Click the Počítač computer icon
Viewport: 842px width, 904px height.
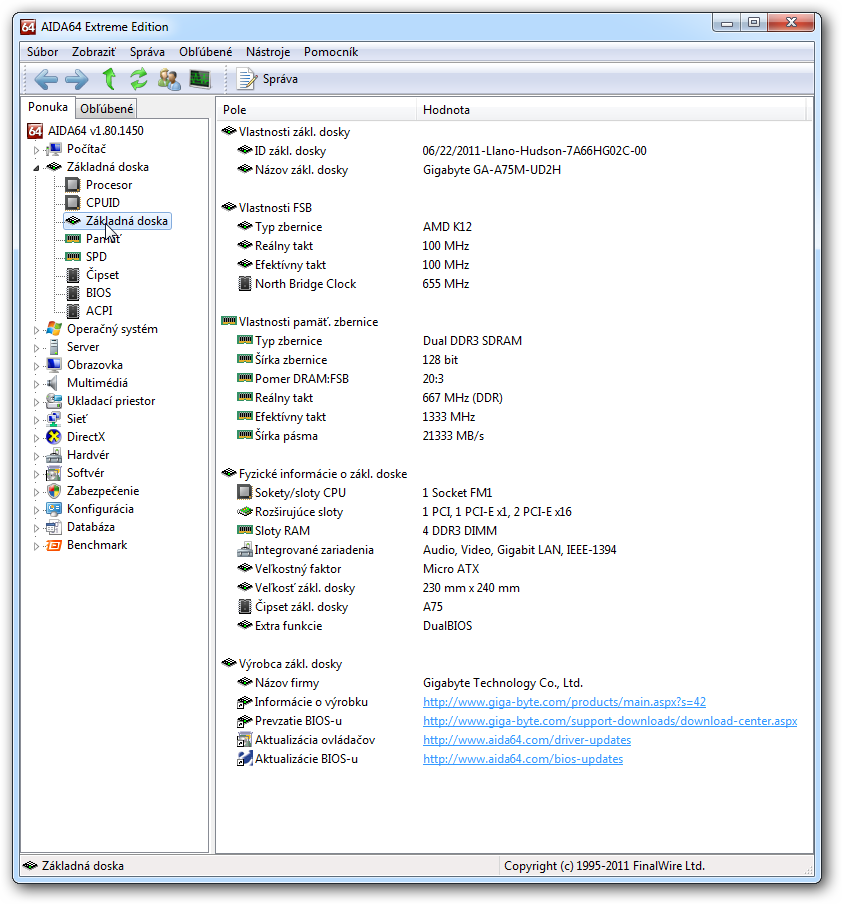[54, 149]
